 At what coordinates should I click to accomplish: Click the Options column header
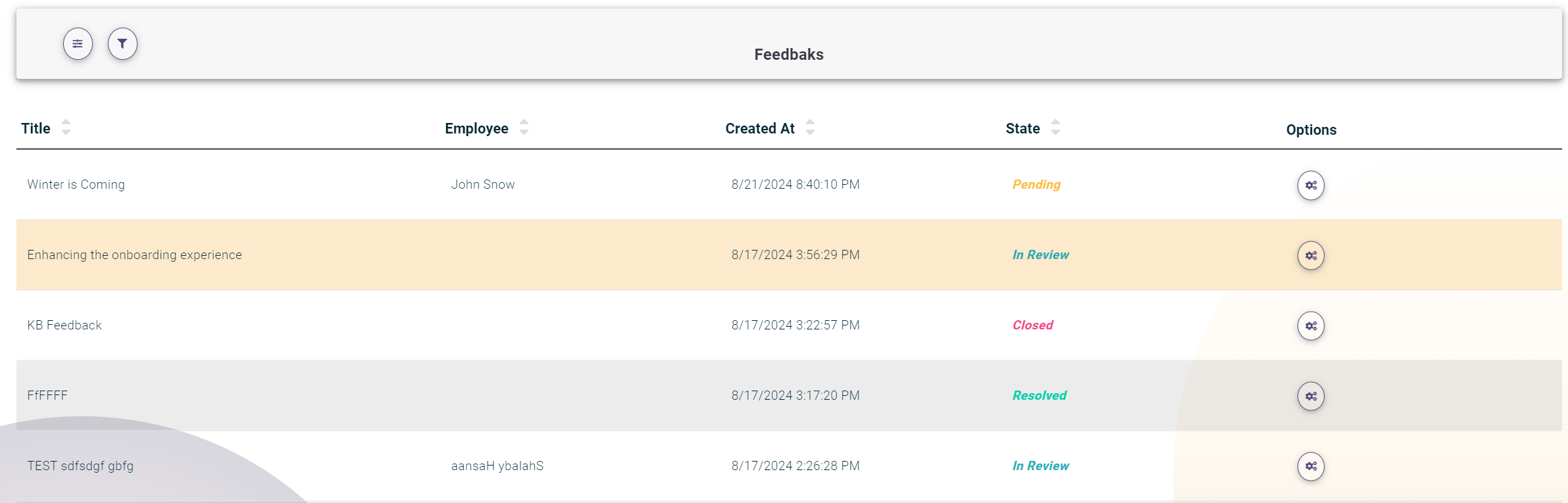click(x=1311, y=130)
